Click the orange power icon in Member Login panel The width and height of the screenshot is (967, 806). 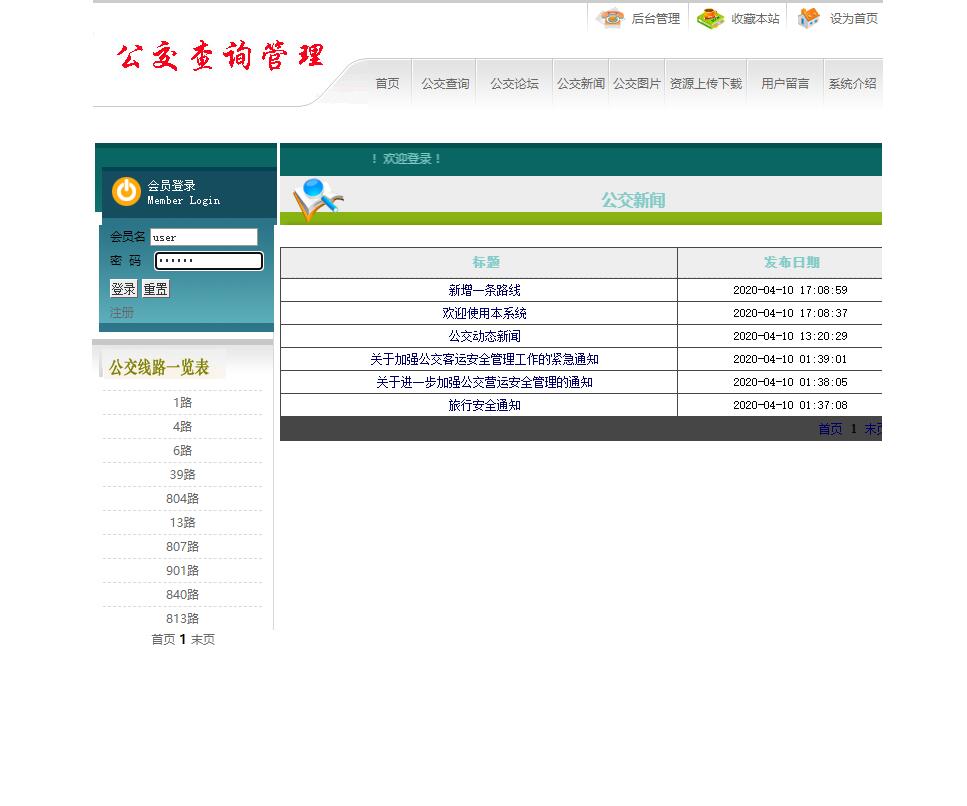click(124, 192)
